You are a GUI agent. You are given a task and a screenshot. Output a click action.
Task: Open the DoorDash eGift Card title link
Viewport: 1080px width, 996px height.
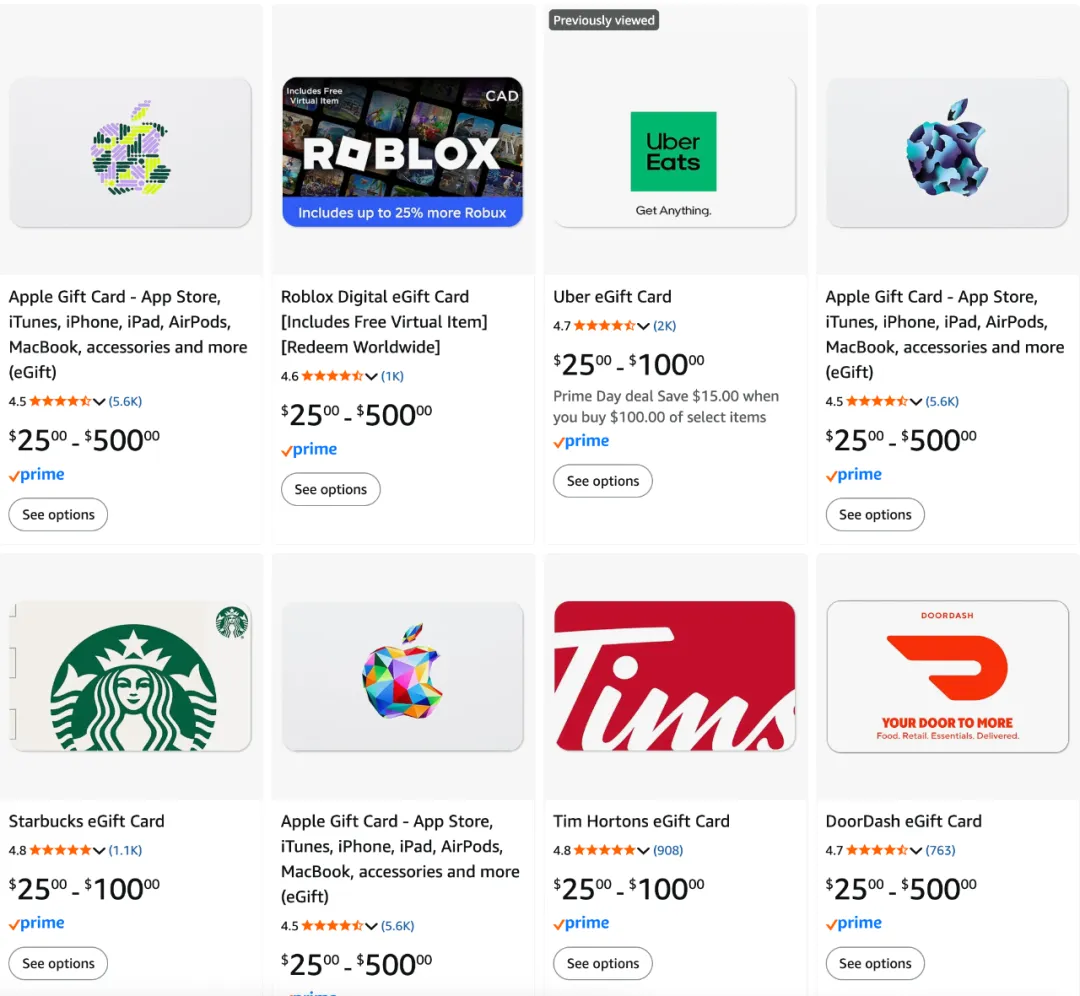click(x=903, y=821)
